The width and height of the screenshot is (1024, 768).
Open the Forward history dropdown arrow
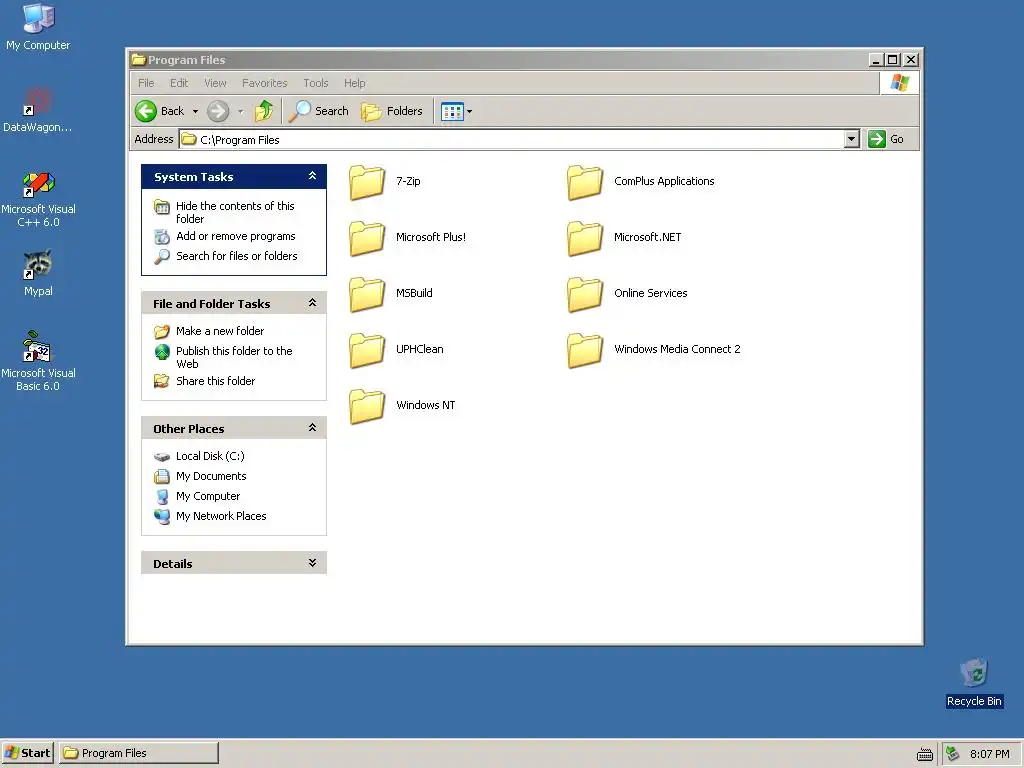click(240, 112)
